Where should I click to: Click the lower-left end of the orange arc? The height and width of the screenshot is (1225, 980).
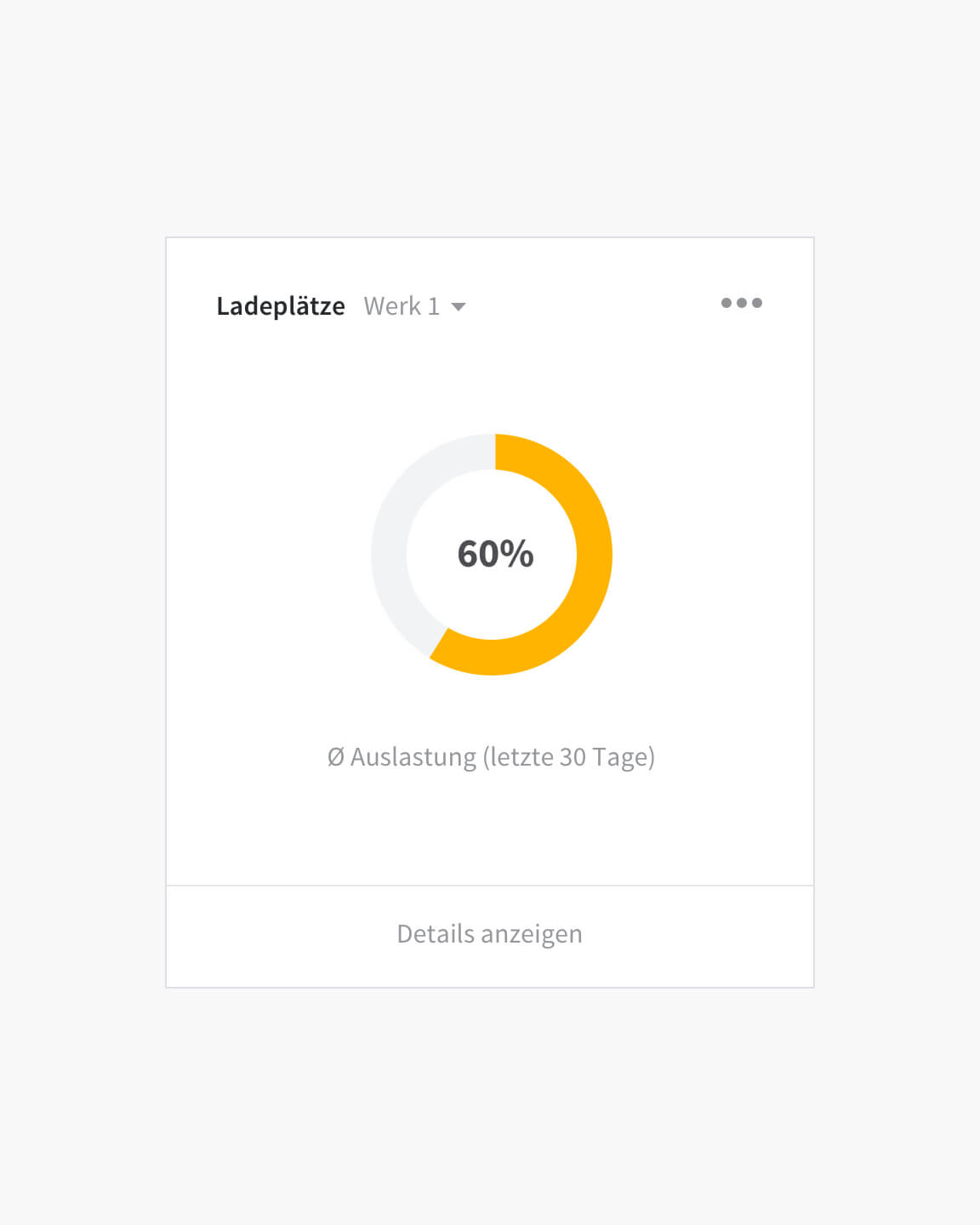coord(440,644)
